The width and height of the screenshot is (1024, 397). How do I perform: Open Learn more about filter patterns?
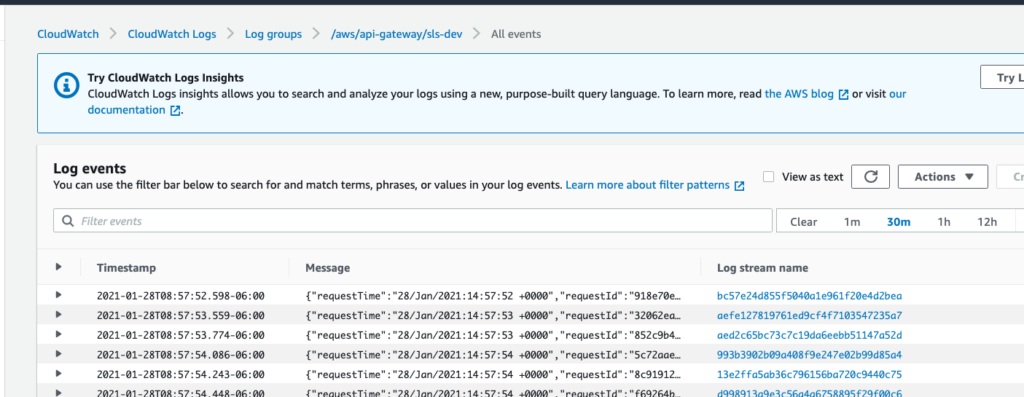point(647,185)
